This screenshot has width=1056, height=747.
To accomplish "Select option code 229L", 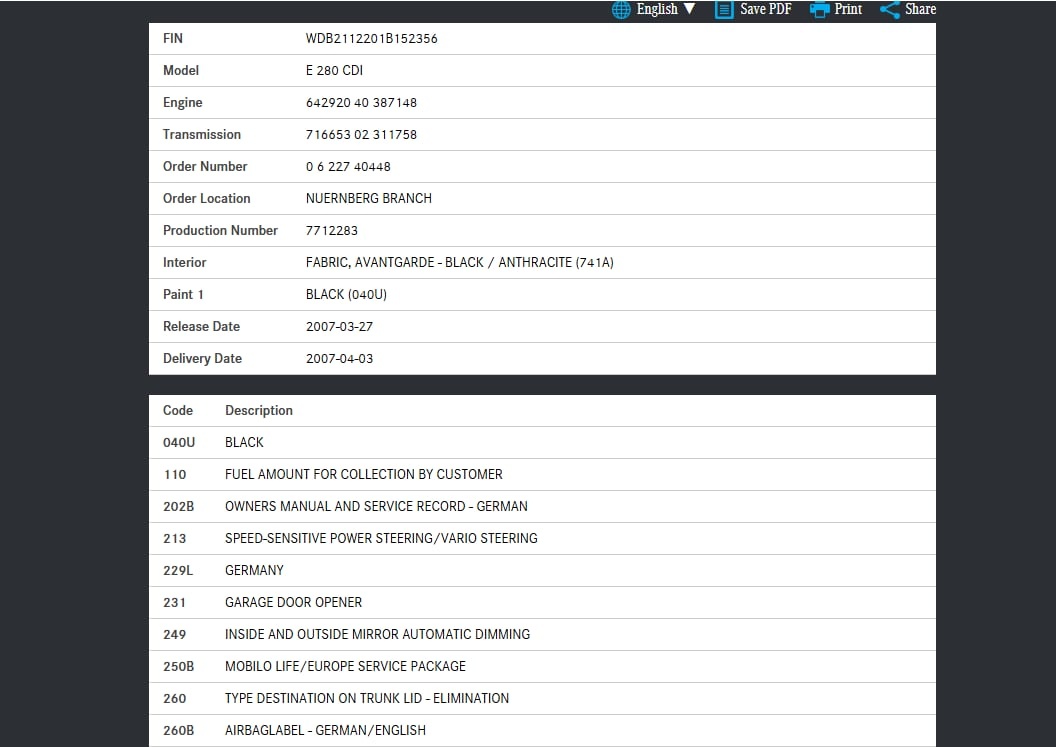I will (x=178, y=571).
